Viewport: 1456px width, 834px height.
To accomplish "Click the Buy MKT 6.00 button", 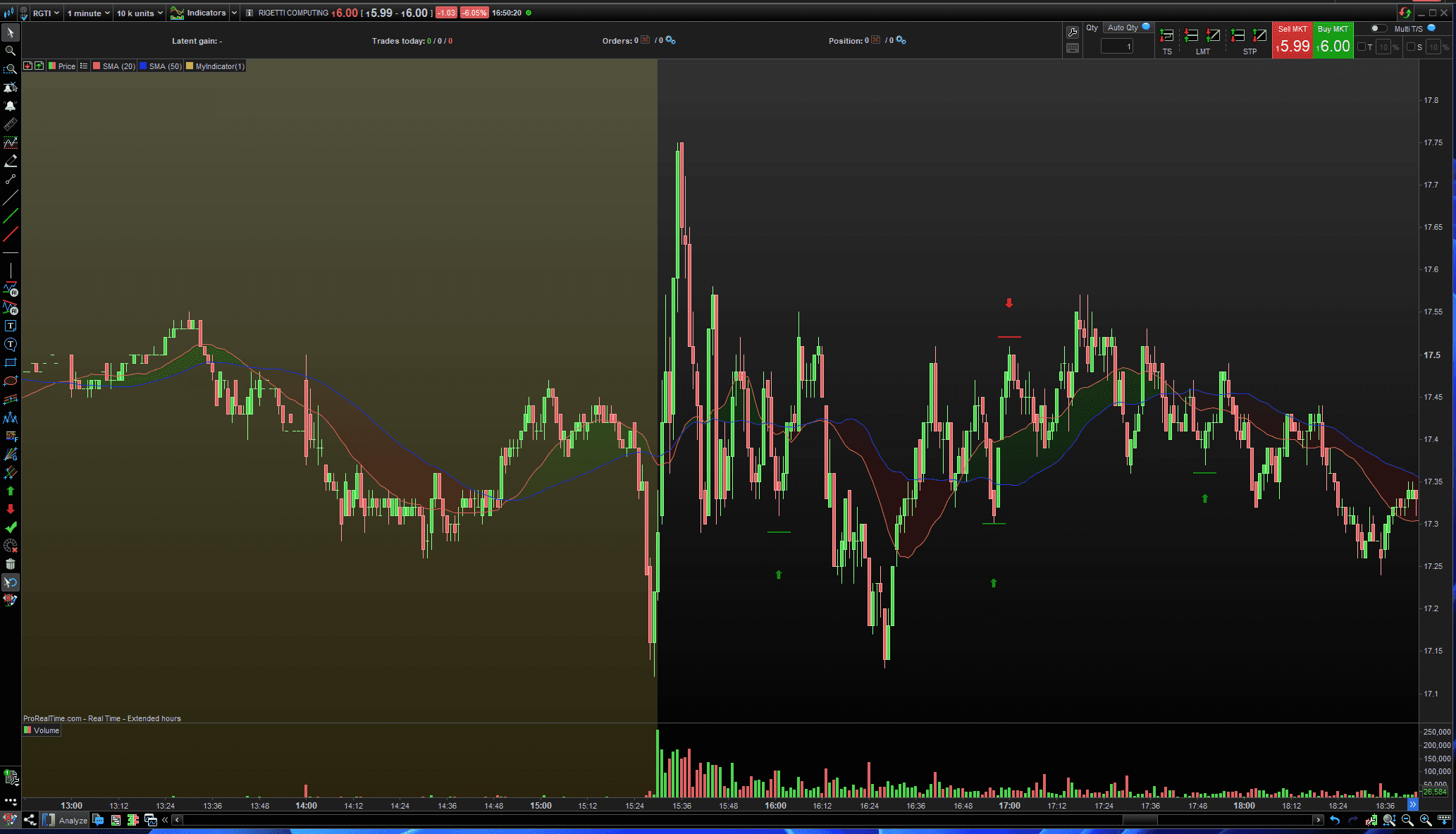I will coord(1333,41).
